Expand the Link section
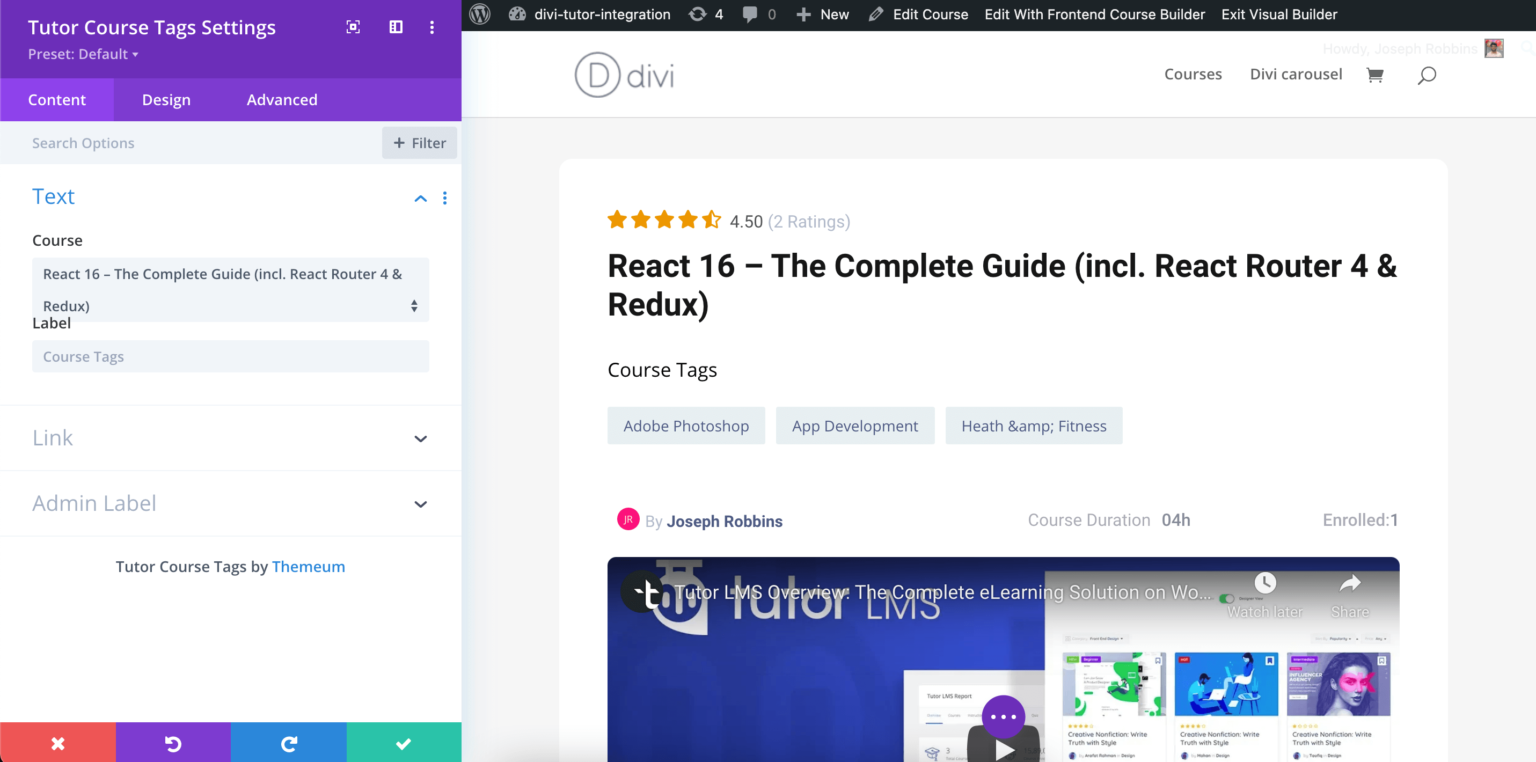Screen dimensions: 1536x762 pos(421,439)
